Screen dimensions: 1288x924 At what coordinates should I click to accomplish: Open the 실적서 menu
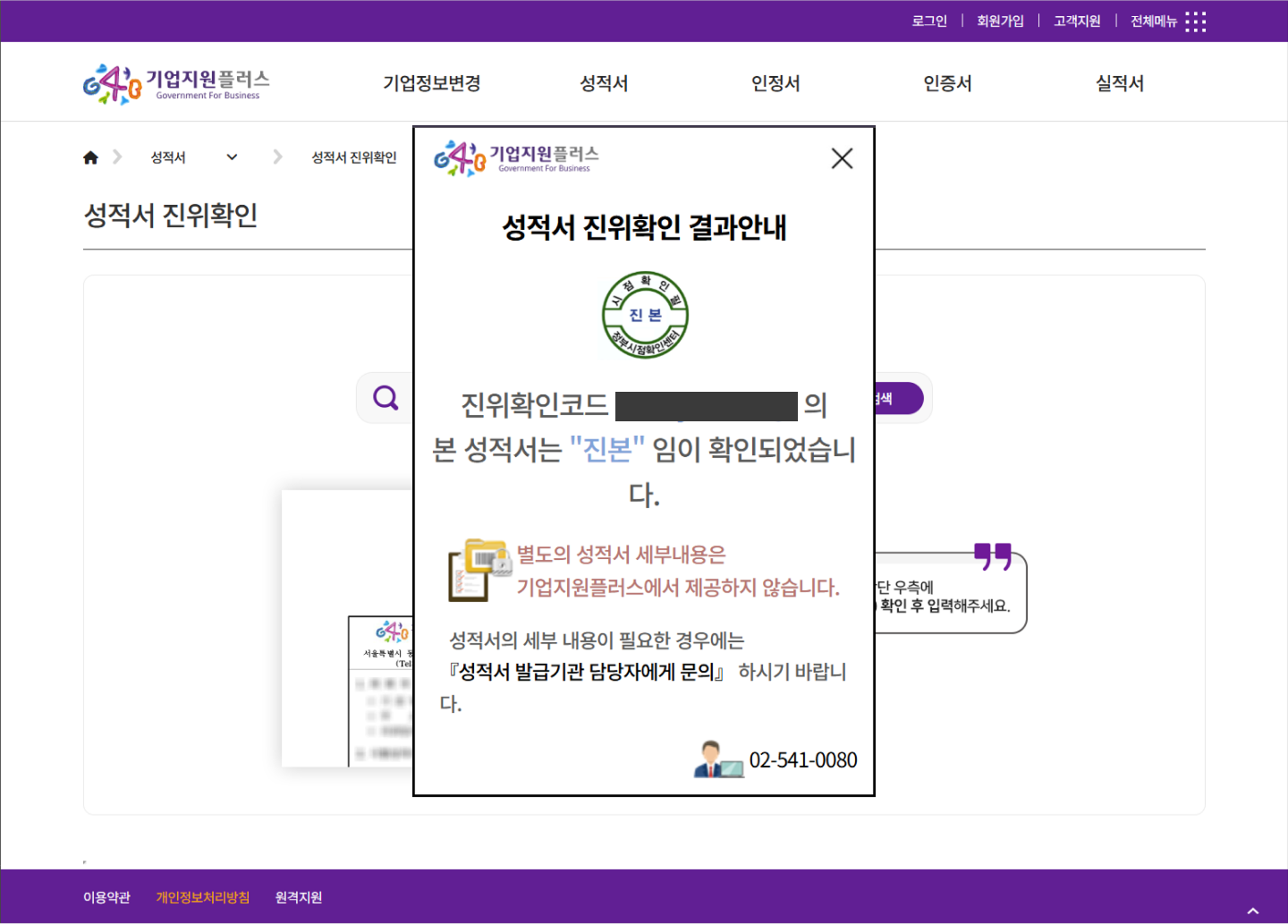coord(1120,83)
